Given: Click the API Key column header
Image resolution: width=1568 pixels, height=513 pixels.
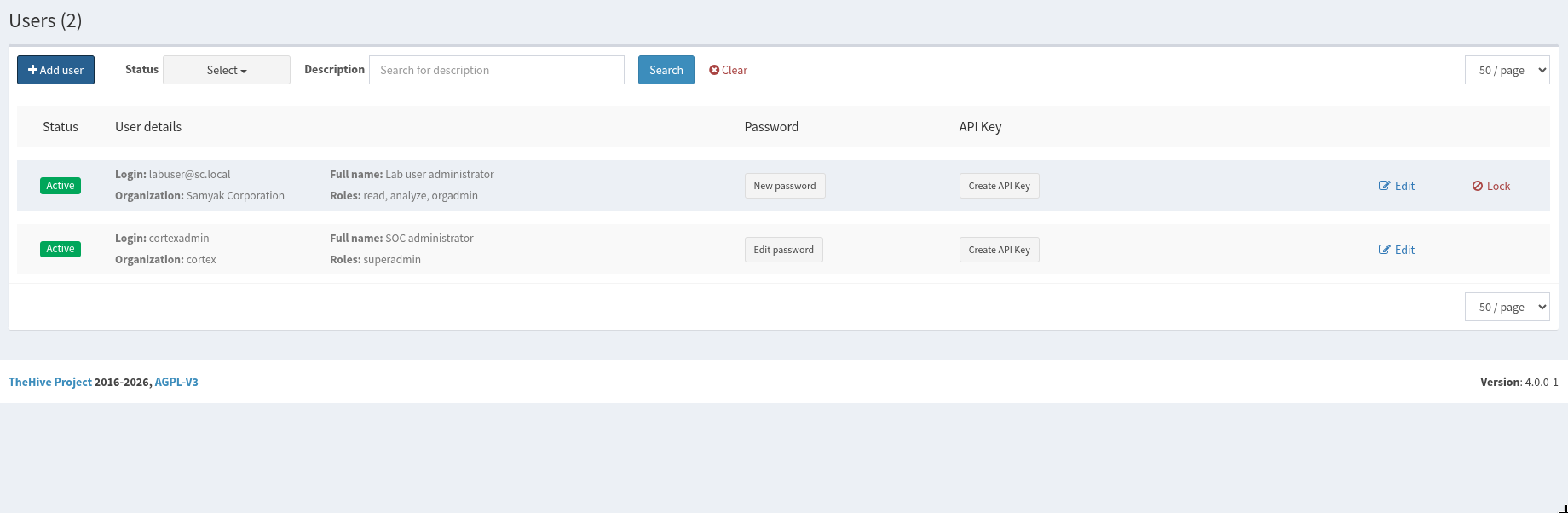Looking at the screenshot, I should click(980, 126).
